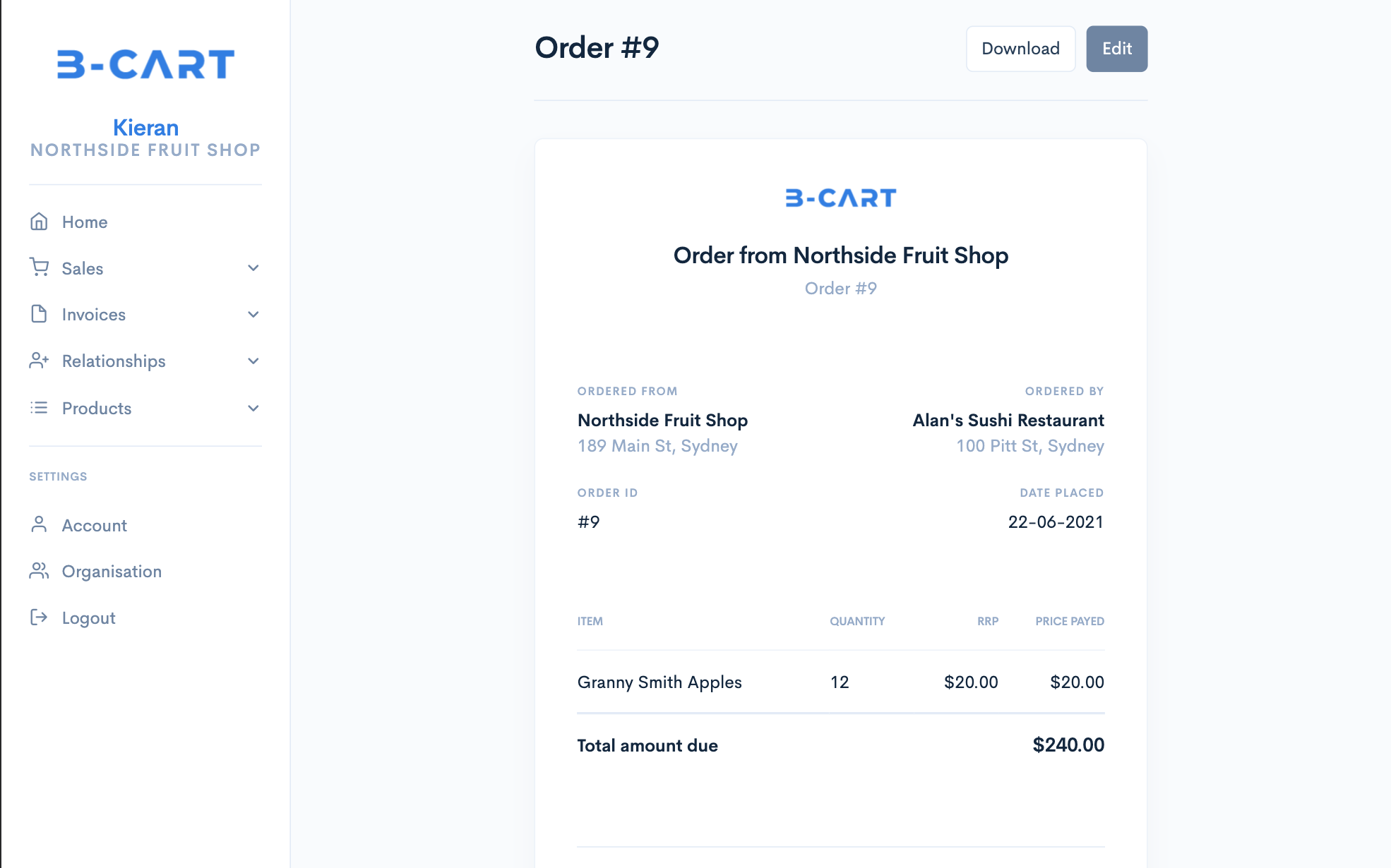Expand the Relationships dropdown
The width and height of the screenshot is (1391, 868).
tap(253, 361)
